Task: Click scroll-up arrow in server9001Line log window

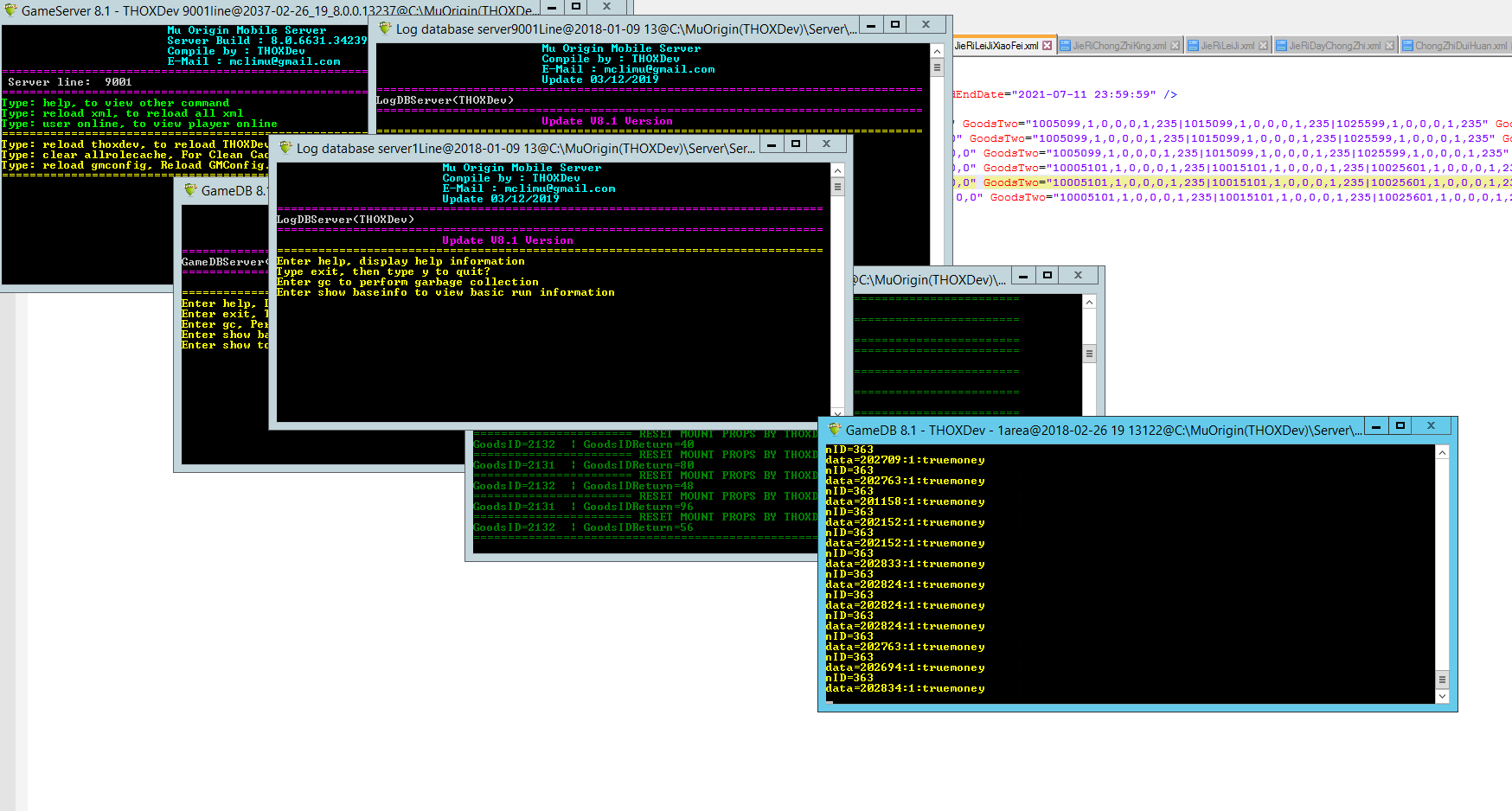Action: (x=937, y=51)
